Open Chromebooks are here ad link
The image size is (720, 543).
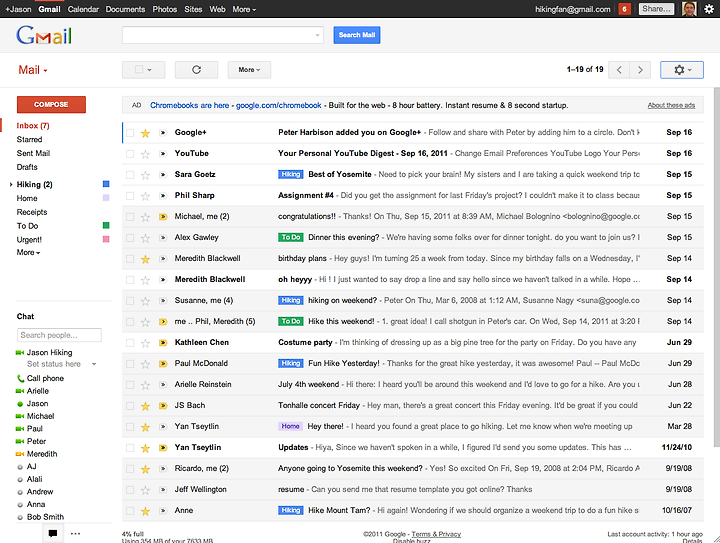pyautogui.click(x=189, y=105)
